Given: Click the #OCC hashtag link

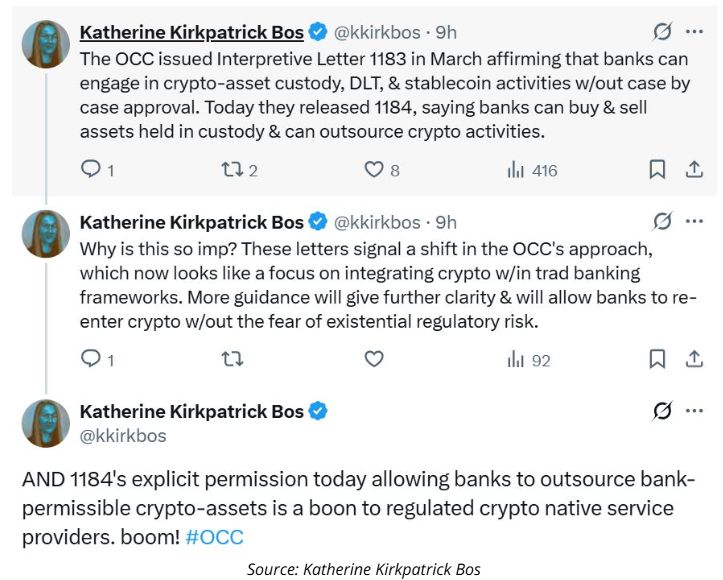Looking at the screenshot, I should click(x=214, y=536).
